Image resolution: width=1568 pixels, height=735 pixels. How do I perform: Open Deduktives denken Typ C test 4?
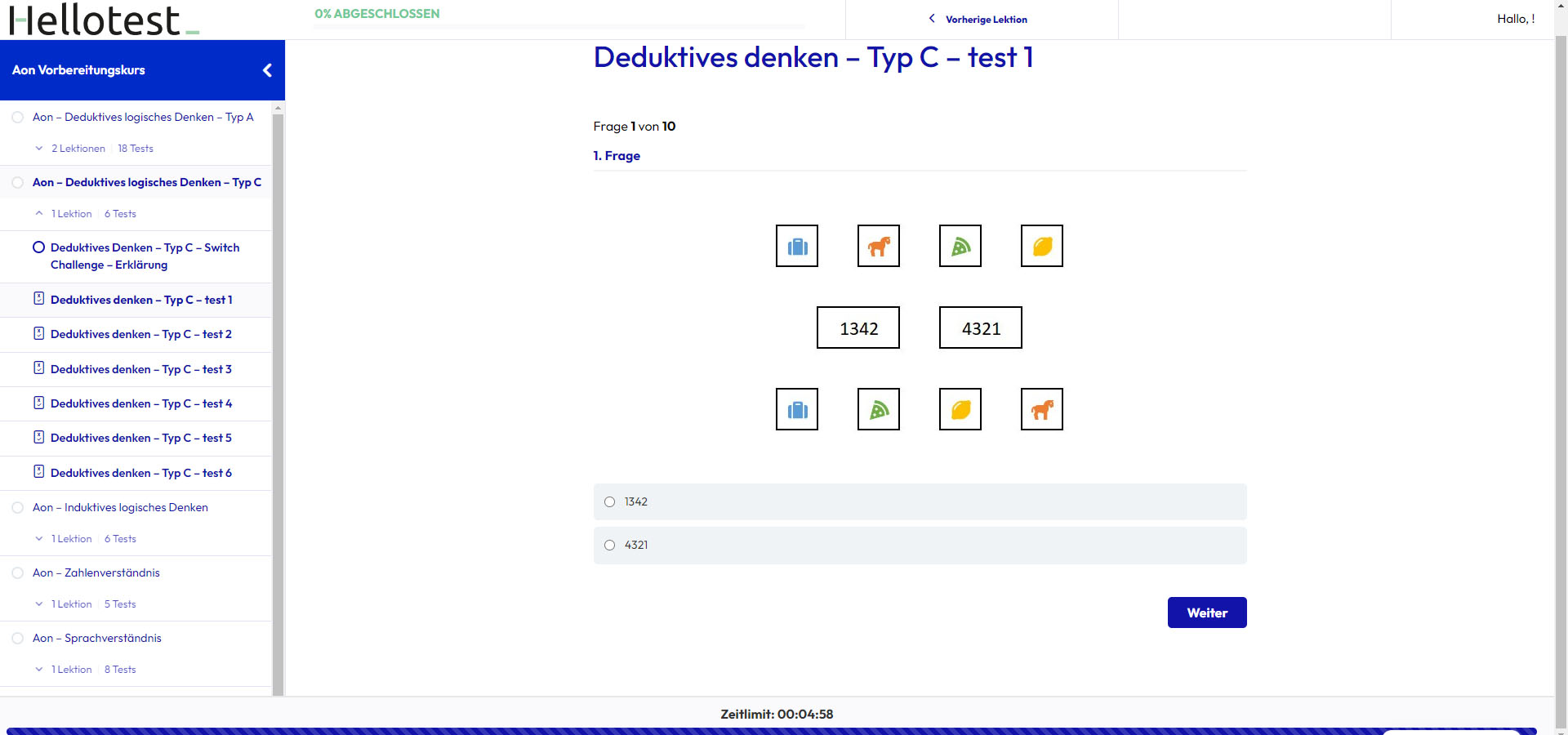(141, 403)
